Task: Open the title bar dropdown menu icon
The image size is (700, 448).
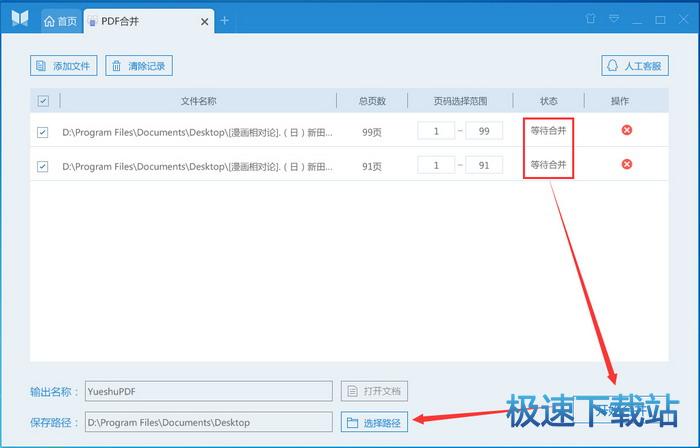Action: pos(614,19)
